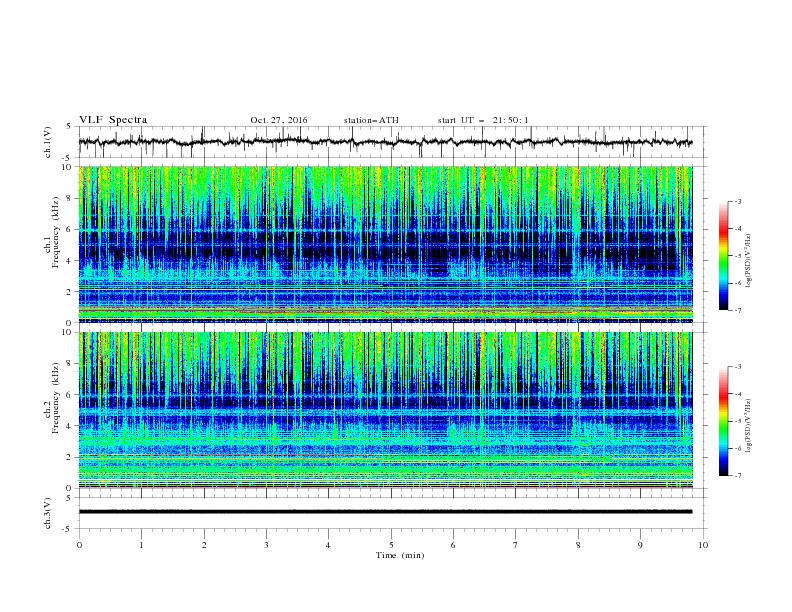Click the ch.1 voltage waveform trace
The width and height of the screenshot is (792, 612).
(385, 142)
